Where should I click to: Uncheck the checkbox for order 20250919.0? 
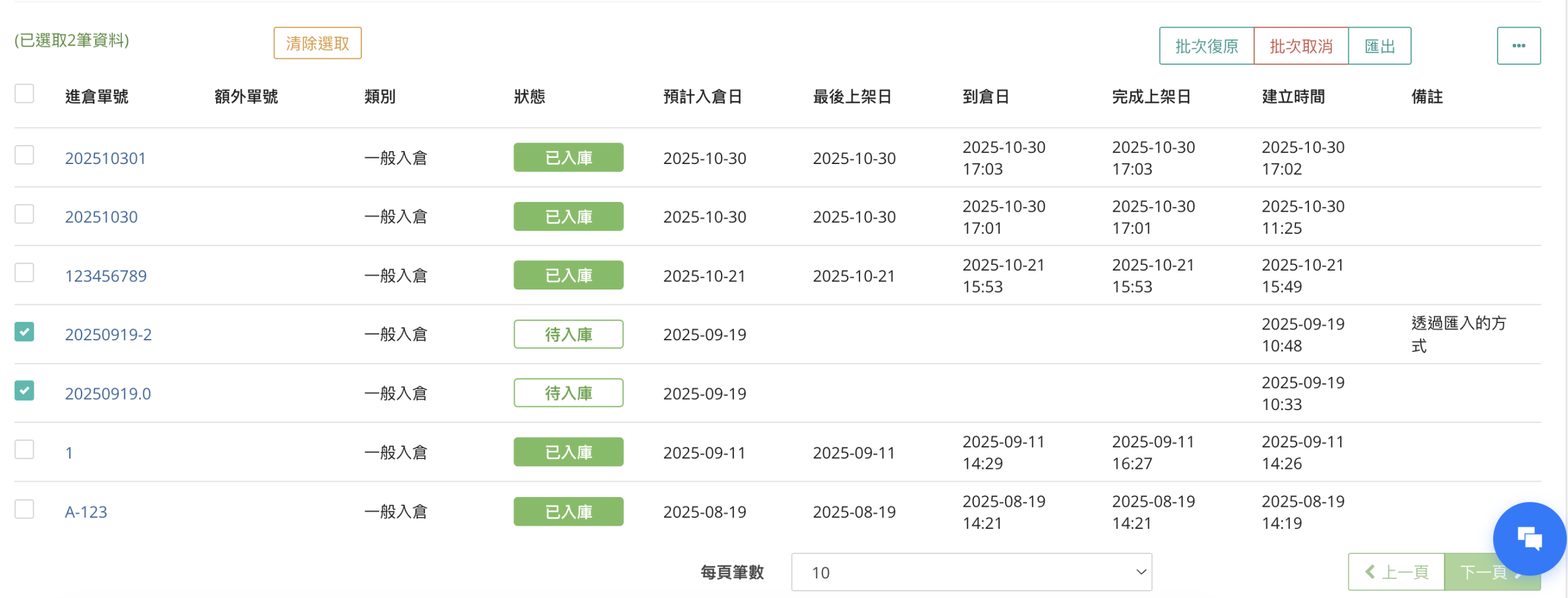tap(24, 391)
